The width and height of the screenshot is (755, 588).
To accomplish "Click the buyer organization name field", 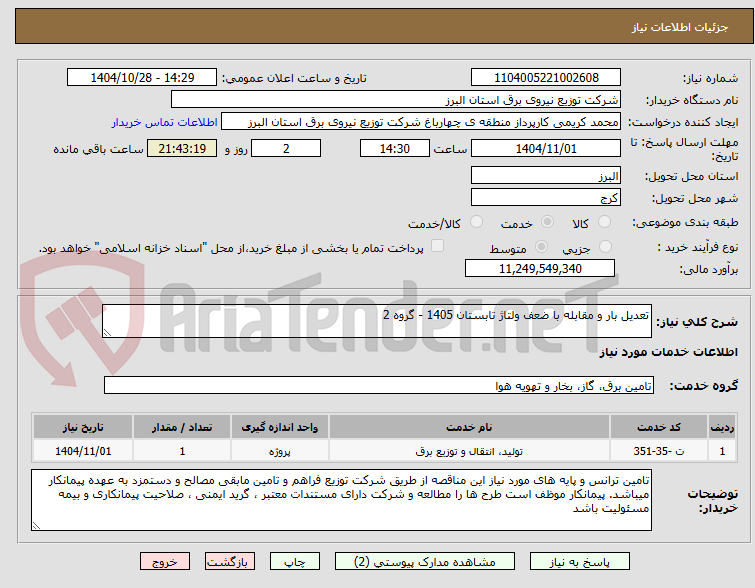I will [x=396, y=100].
